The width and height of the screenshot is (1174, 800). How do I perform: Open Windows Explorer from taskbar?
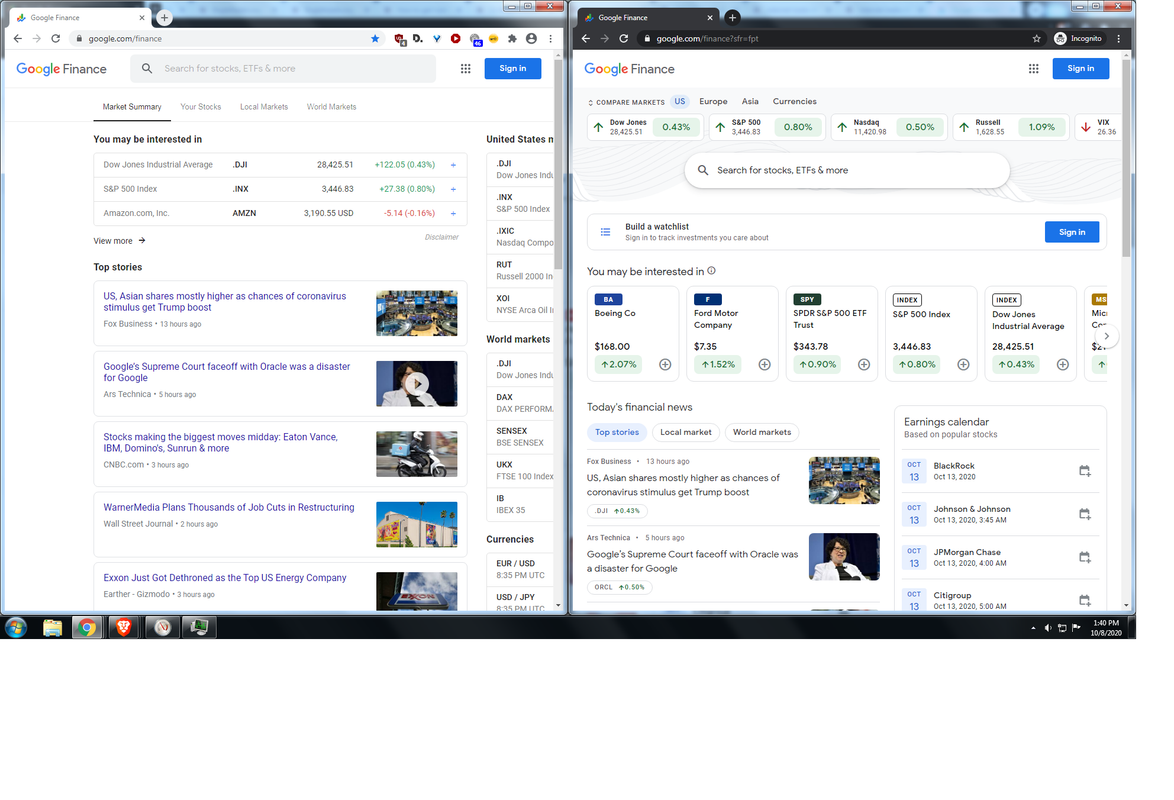52,627
